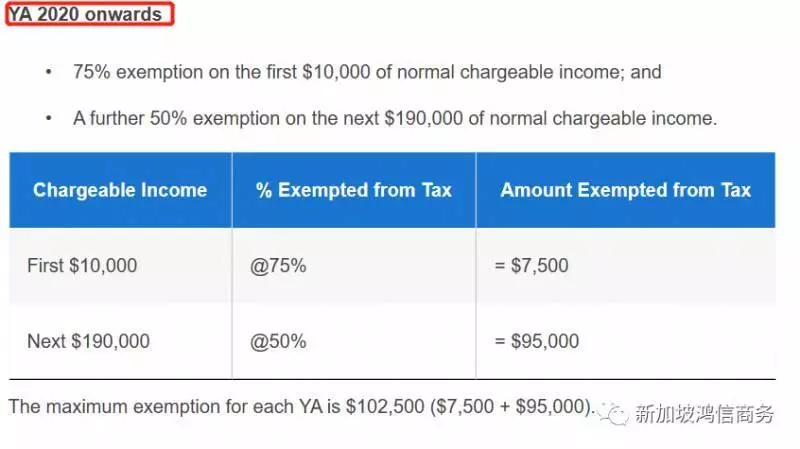Click the 新加坡鸿信商务 watermark text
Viewport: 800px width, 449px height.
705,413
